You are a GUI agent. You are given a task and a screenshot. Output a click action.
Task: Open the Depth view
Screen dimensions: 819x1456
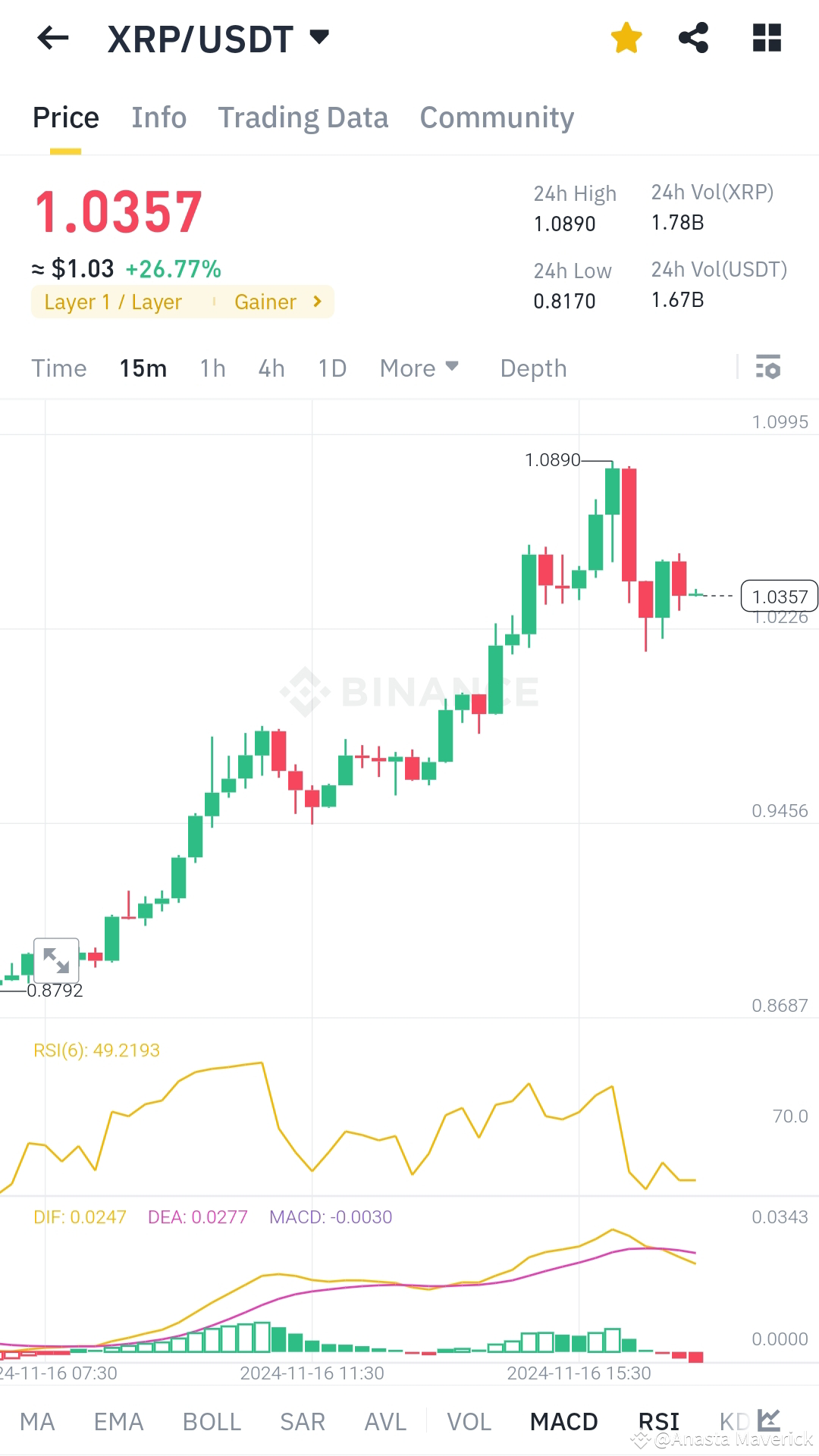coord(532,368)
